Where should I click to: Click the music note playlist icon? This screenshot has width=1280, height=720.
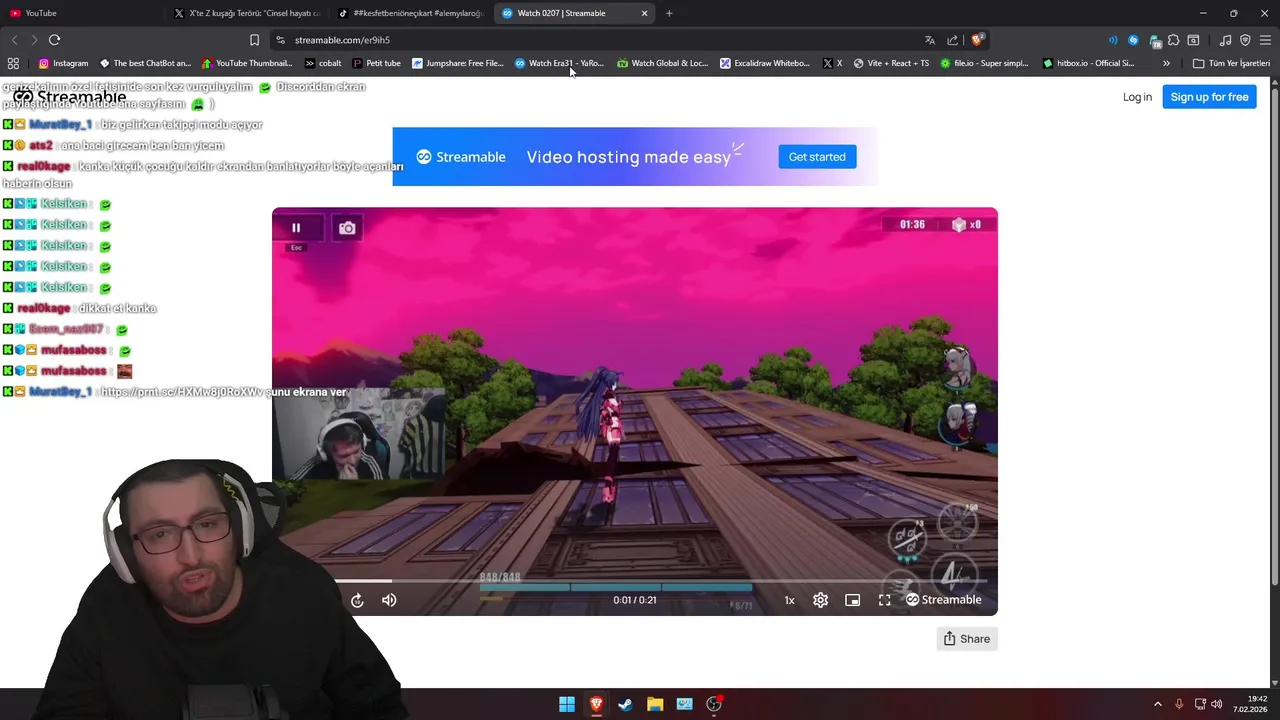[1225, 40]
